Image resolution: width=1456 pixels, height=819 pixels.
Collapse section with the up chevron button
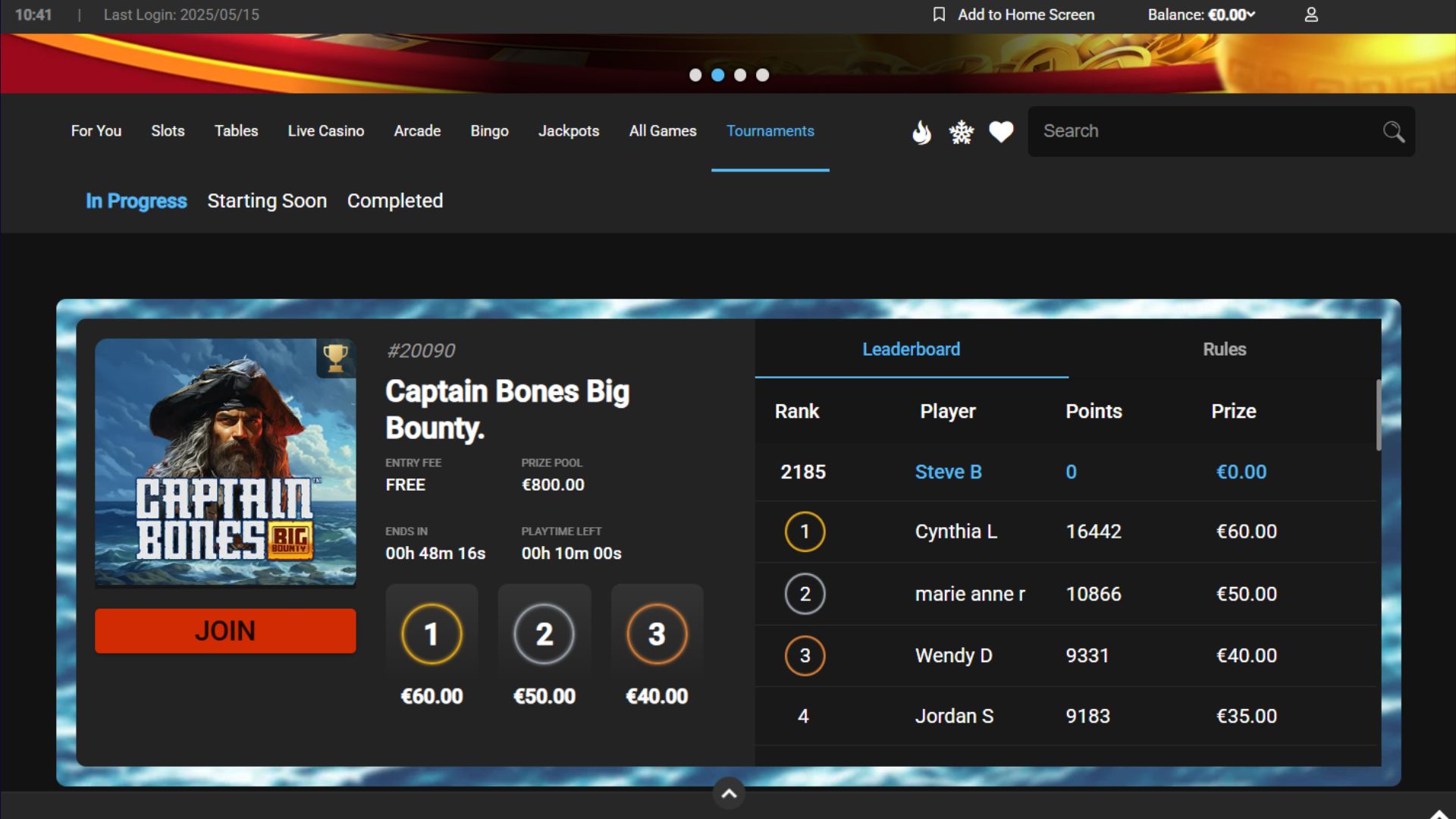(729, 793)
